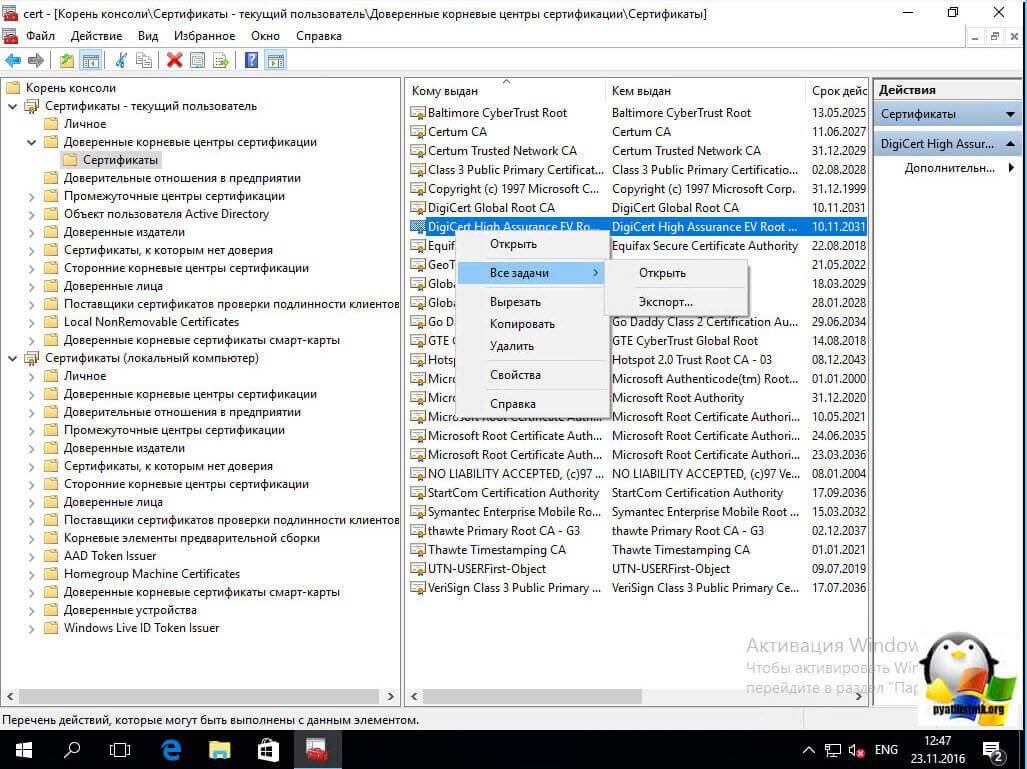Click the blue Help question mark icon
This screenshot has width=1027, height=769.
pyautogui.click(x=251, y=61)
